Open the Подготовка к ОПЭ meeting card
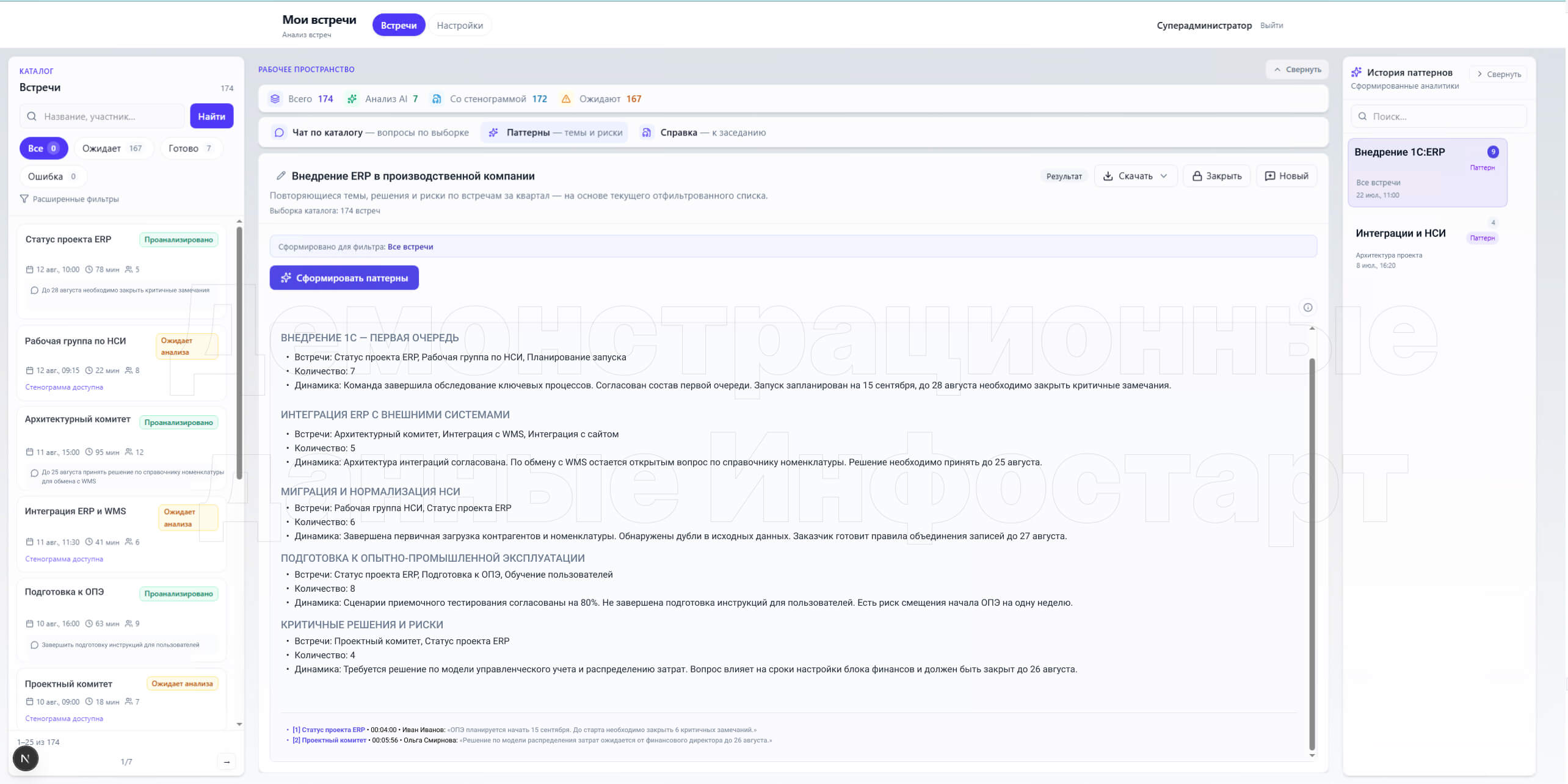This screenshot has width=1568, height=784. coord(121,620)
